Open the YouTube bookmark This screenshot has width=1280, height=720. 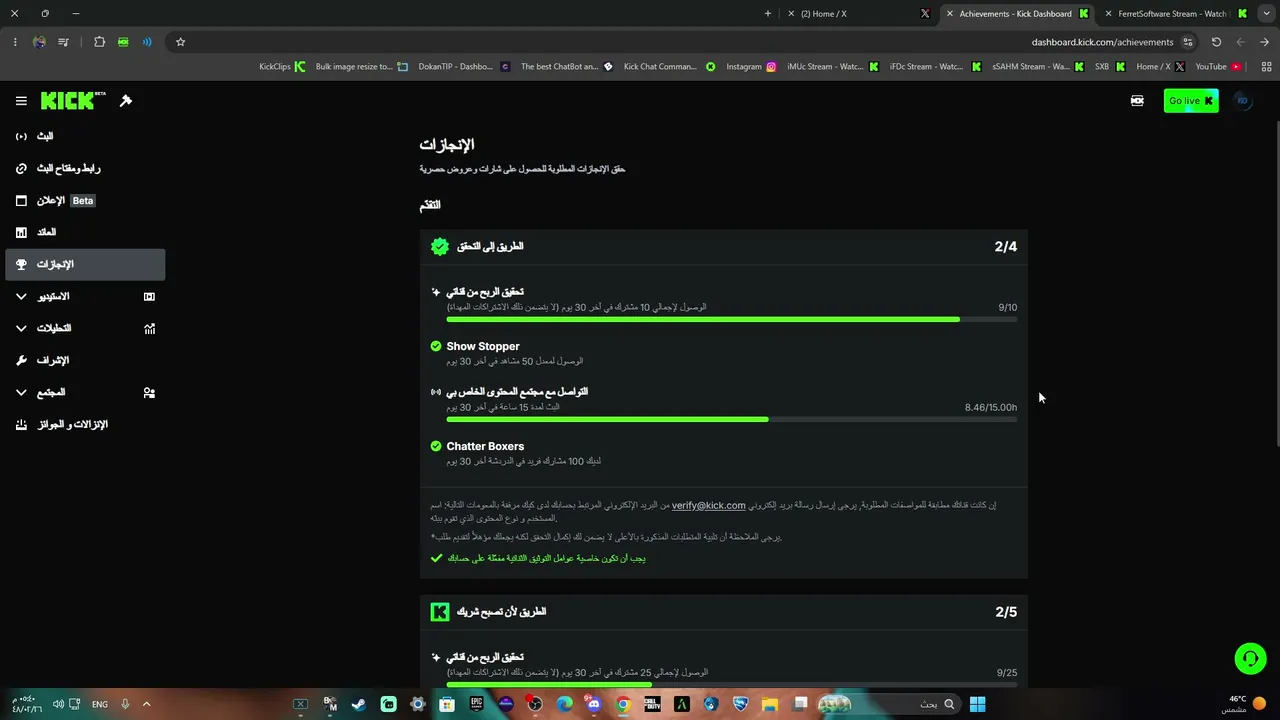pyautogui.click(x=1218, y=67)
